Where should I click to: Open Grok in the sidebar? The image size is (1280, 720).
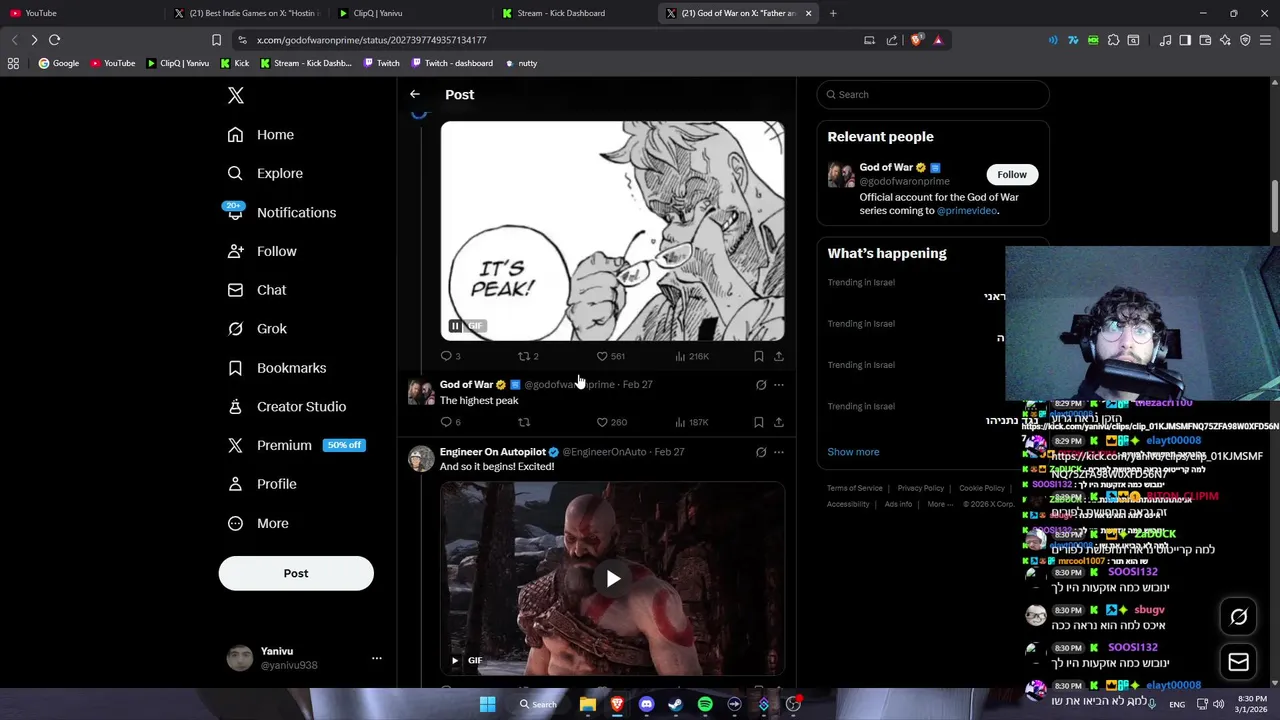pyautogui.click(x=257, y=329)
